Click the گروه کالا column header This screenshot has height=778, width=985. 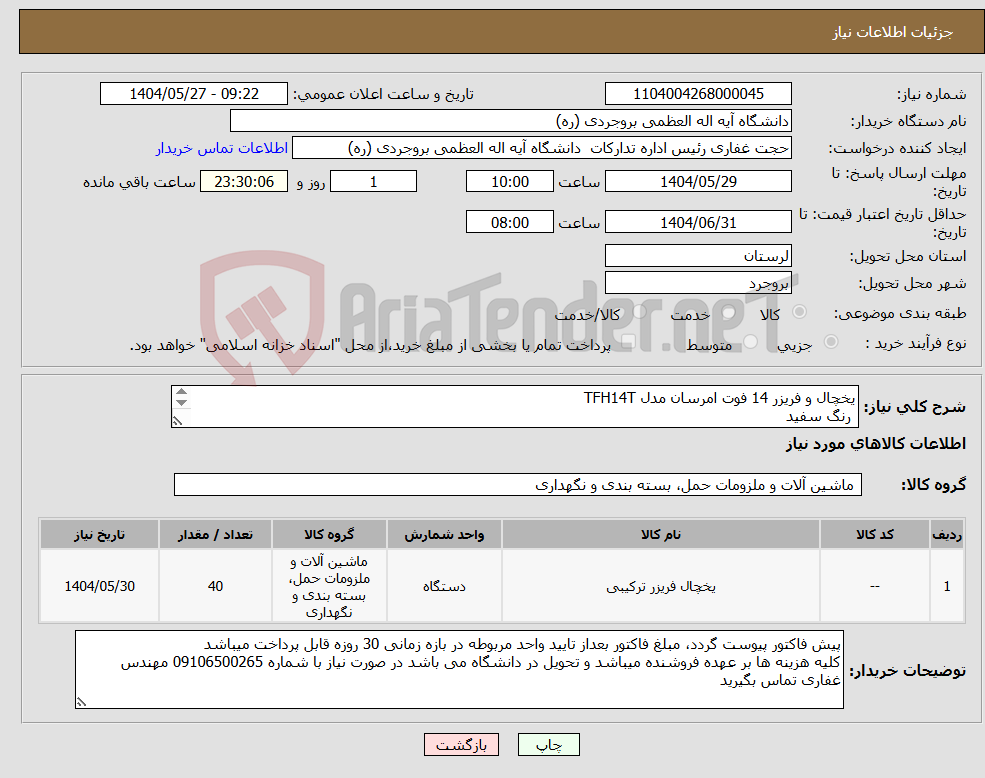pyautogui.click(x=329, y=534)
